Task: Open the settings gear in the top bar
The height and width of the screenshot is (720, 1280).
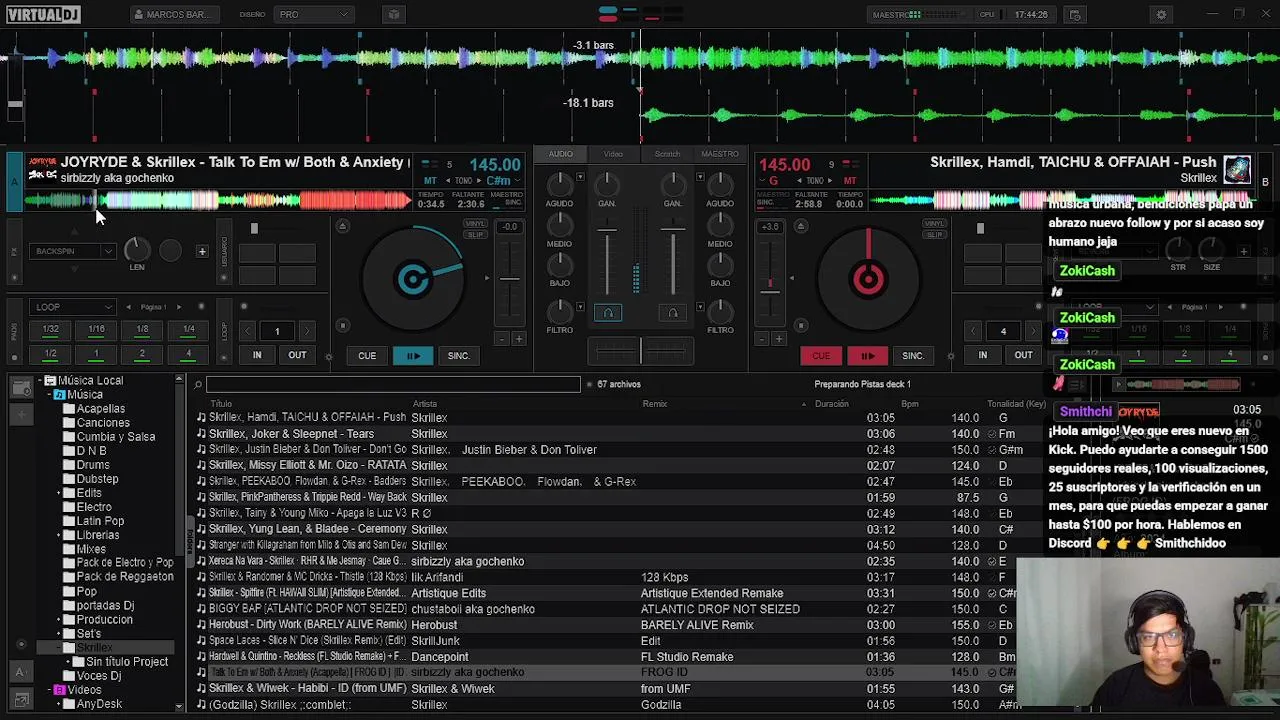Action: tap(1161, 15)
